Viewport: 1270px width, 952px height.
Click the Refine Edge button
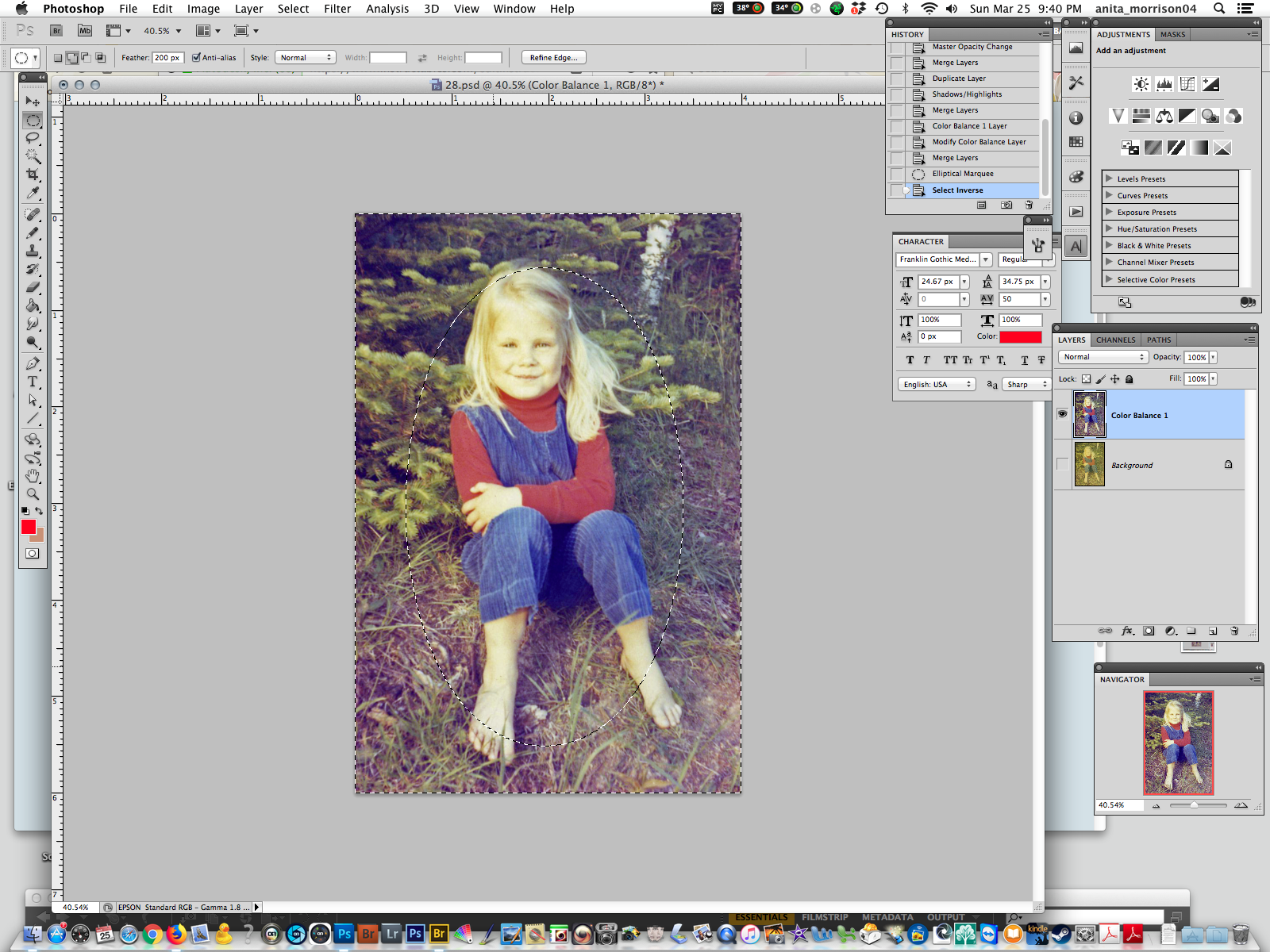554,57
